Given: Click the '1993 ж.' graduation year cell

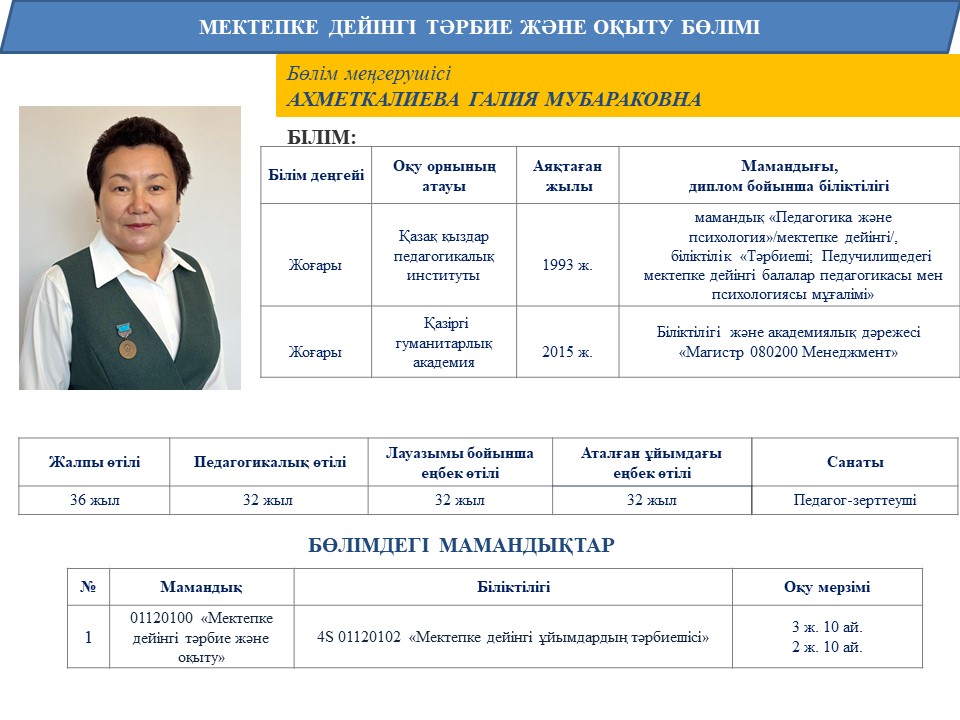Looking at the screenshot, I should pyautogui.click(x=567, y=265).
